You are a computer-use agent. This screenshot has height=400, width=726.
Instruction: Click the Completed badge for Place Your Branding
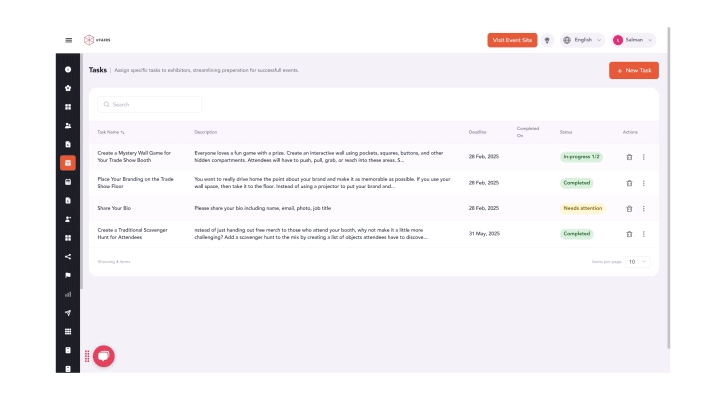coord(576,183)
